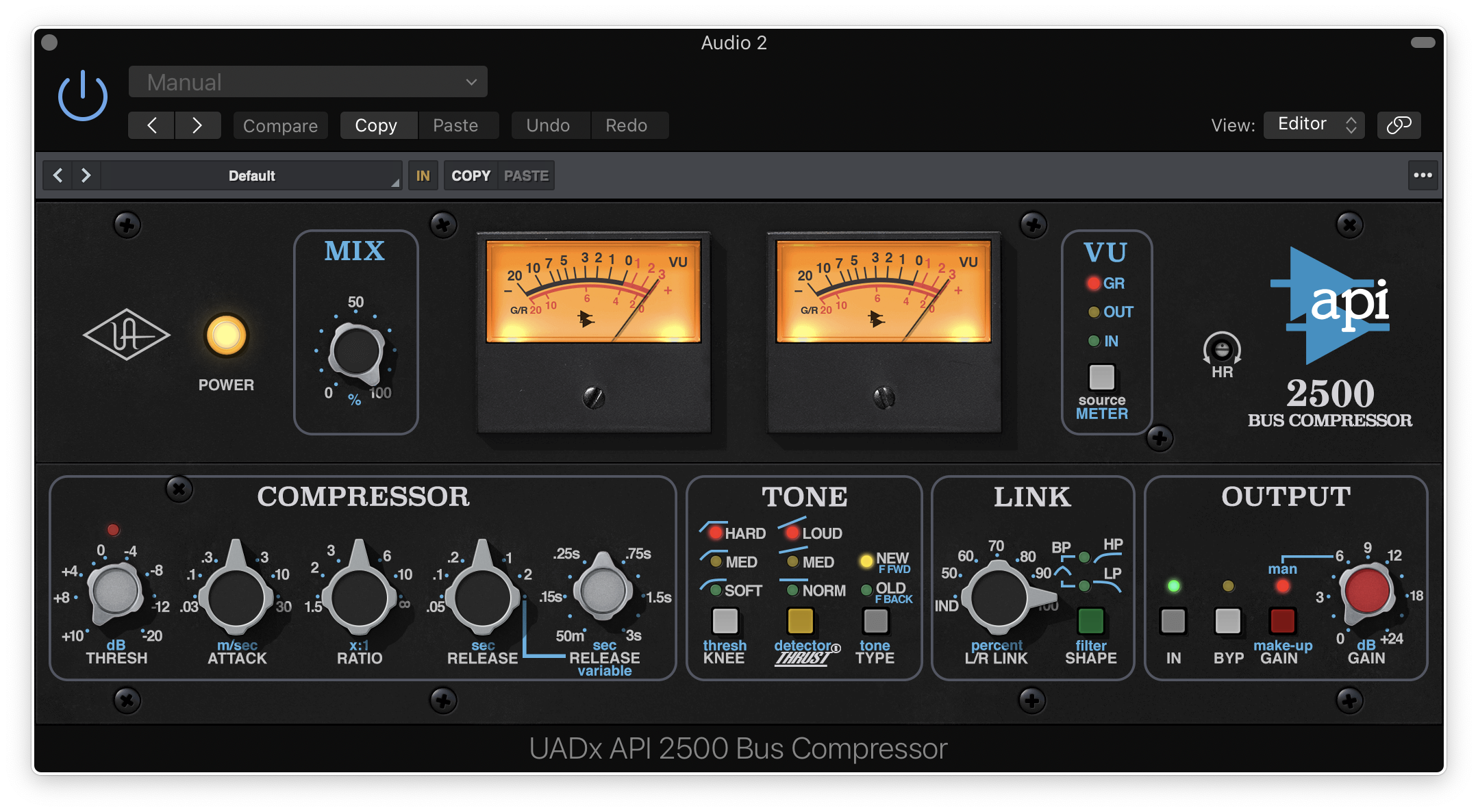Toggle the orange IN button in preset bar
The width and height of the screenshot is (1478, 812).
coord(423,176)
